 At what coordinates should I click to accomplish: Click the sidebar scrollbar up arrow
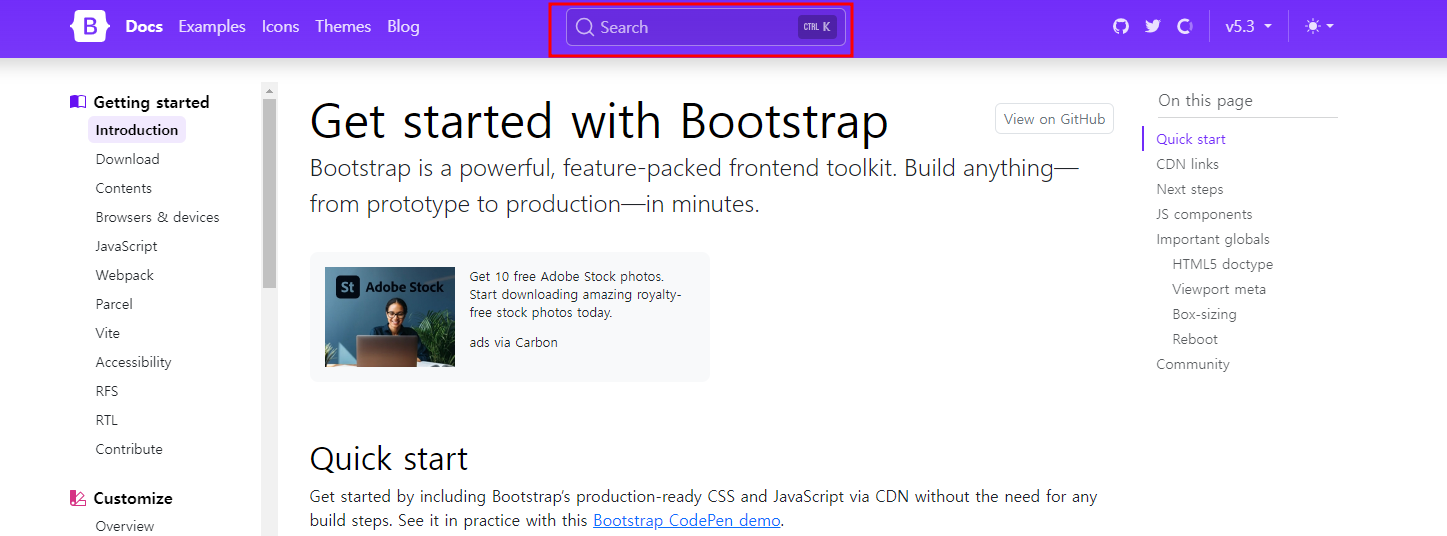pos(269,90)
